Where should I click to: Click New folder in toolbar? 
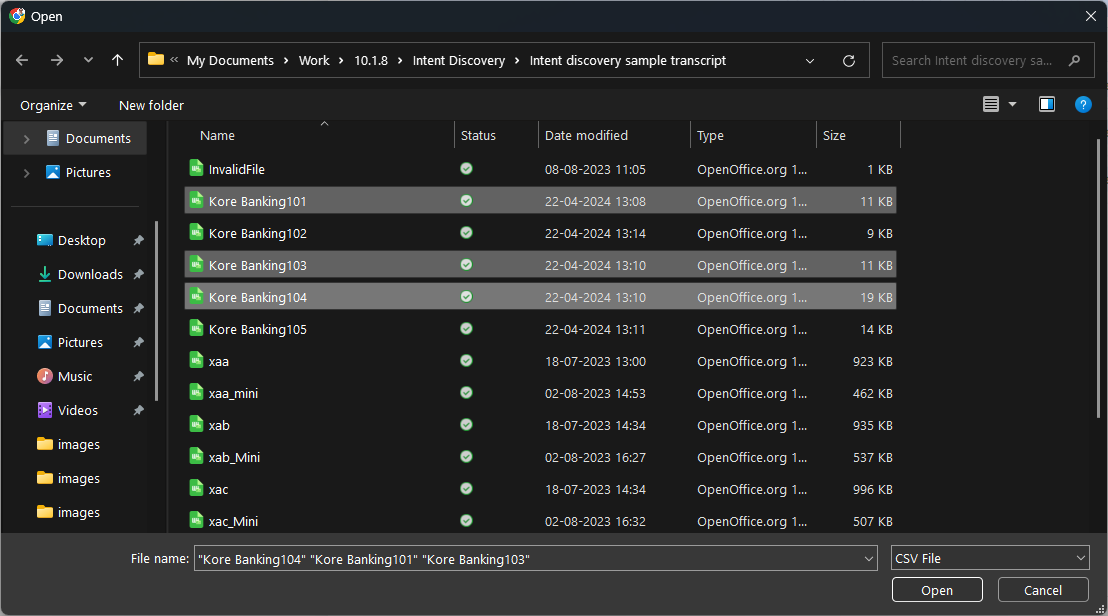tap(151, 105)
